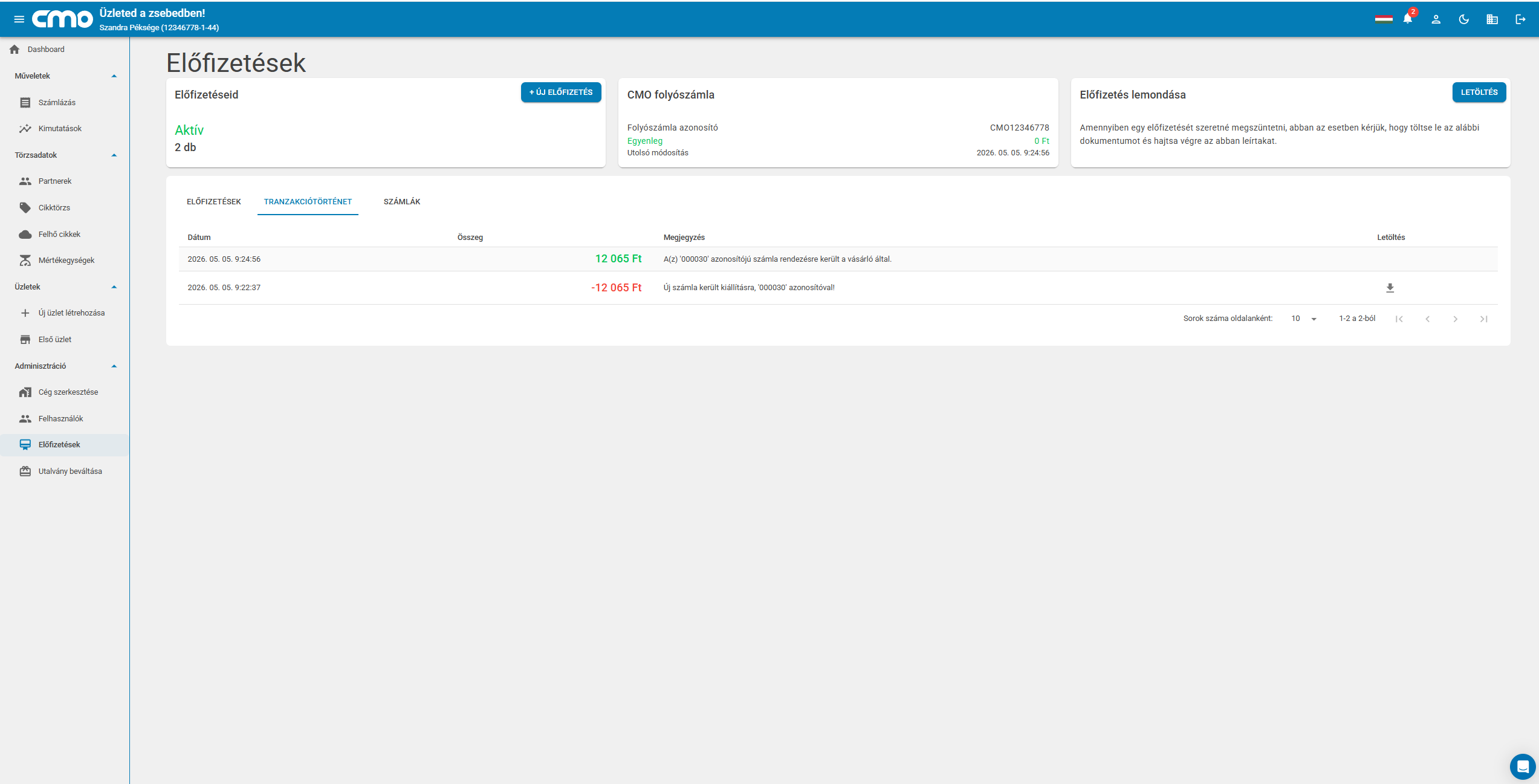Download invoice 000030 transaction file
Image resolution: width=1539 pixels, height=784 pixels.
click(x=1390, y=288)
